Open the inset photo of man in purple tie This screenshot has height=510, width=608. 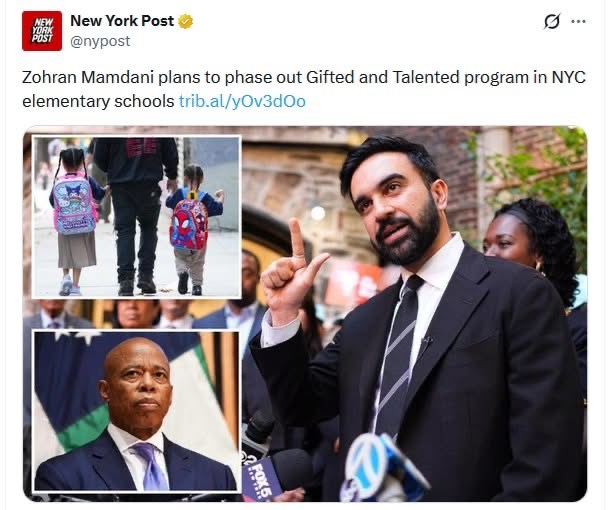tap(136, 411)
